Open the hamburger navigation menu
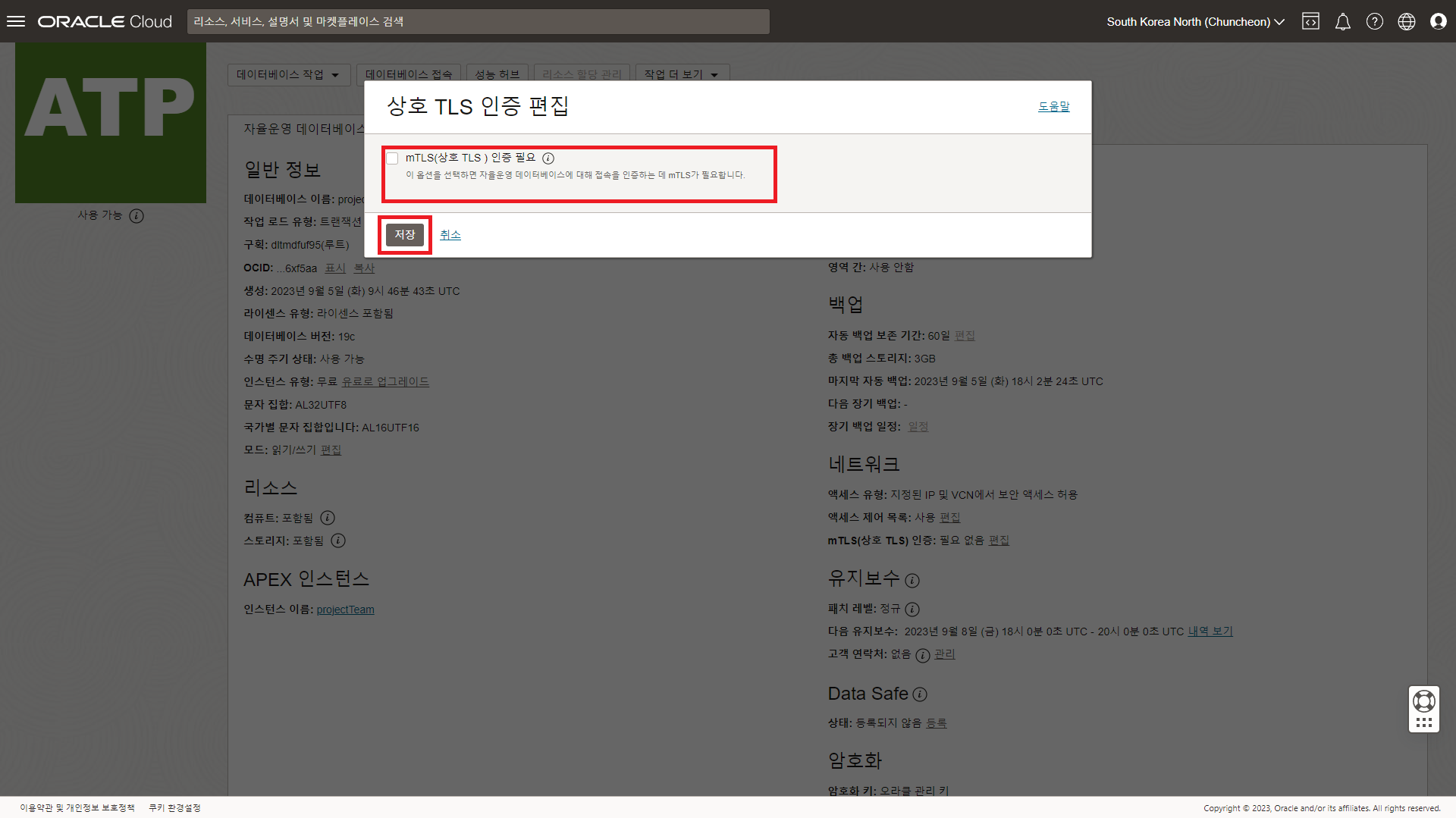 [x=16, y=21]
